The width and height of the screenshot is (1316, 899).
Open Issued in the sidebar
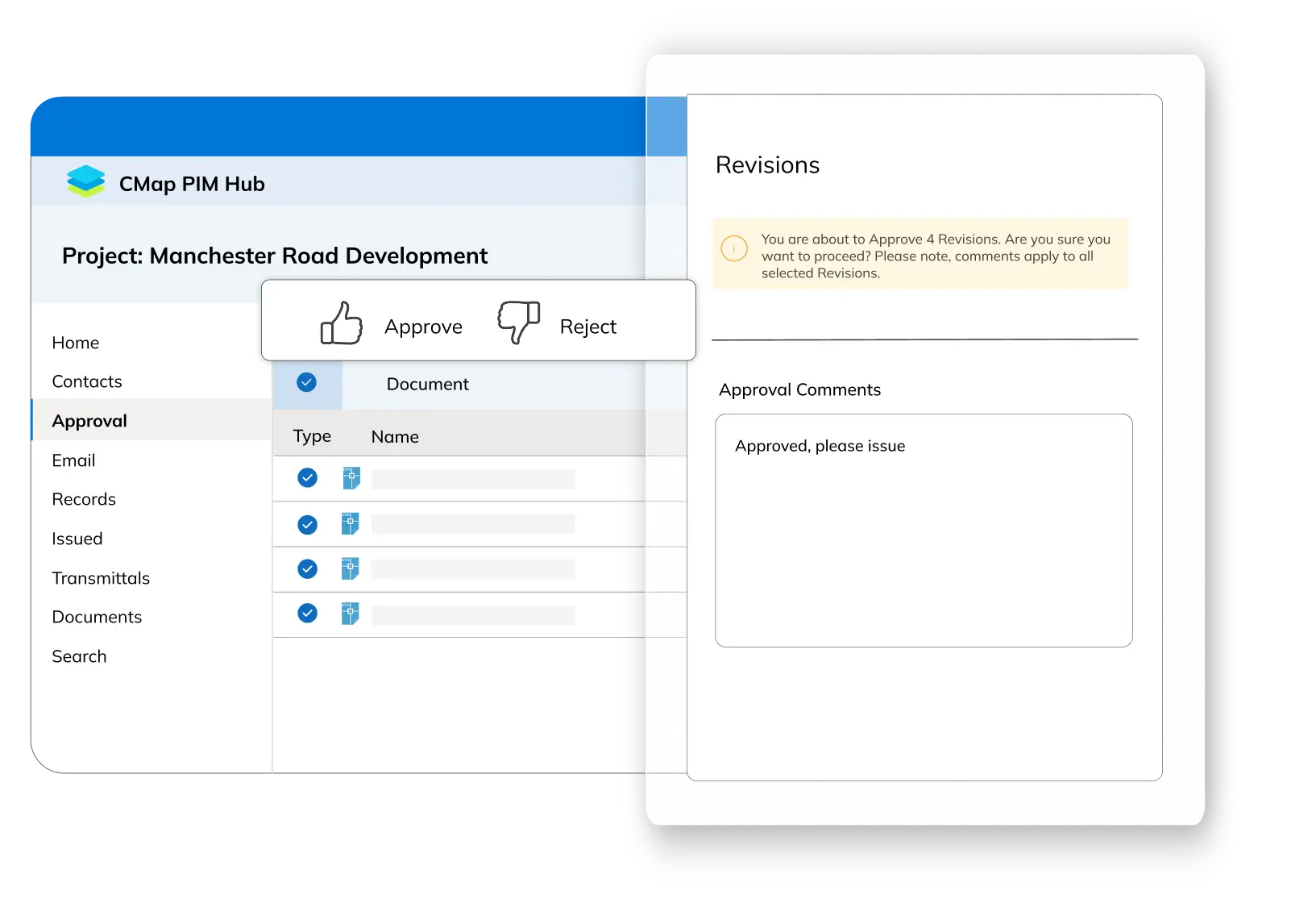point(77,539)
